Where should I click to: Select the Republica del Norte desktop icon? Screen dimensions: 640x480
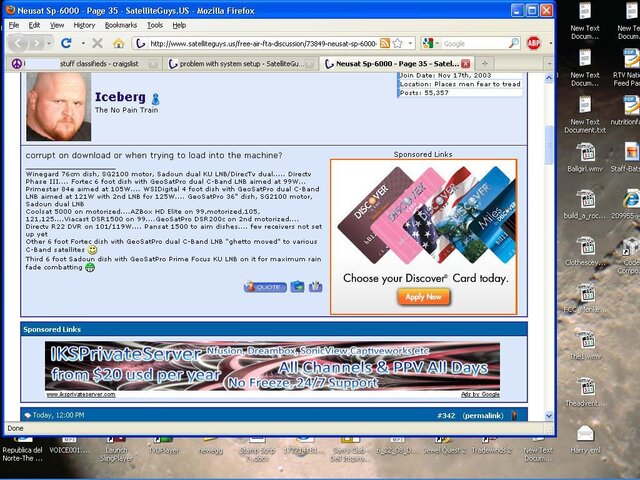[x=22, y=450]
